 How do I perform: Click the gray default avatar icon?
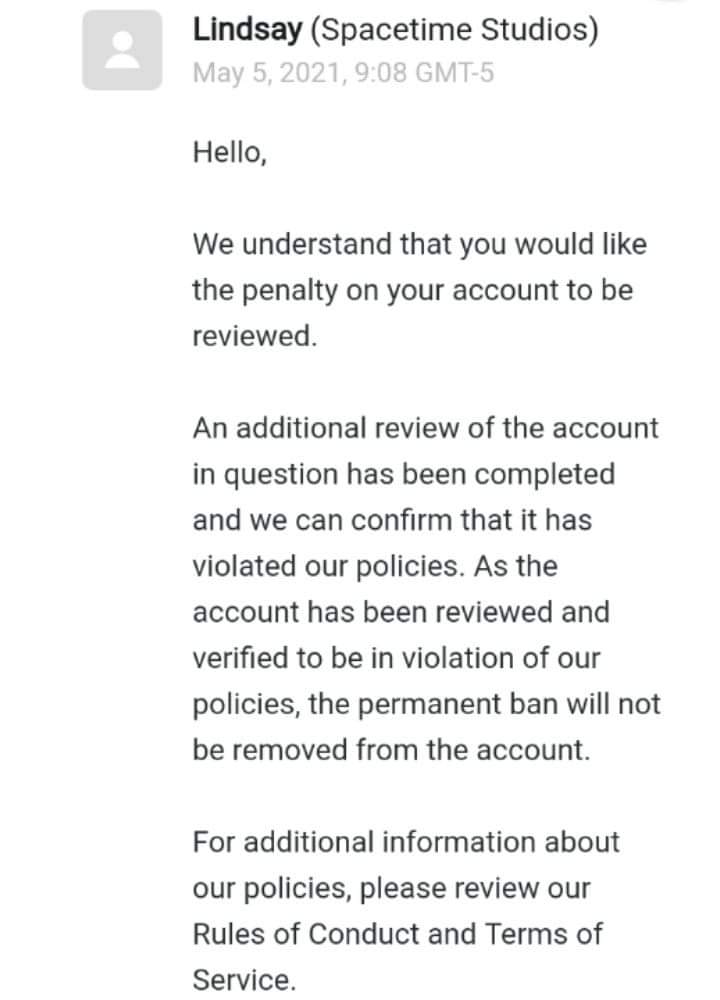tap(122, 50)
